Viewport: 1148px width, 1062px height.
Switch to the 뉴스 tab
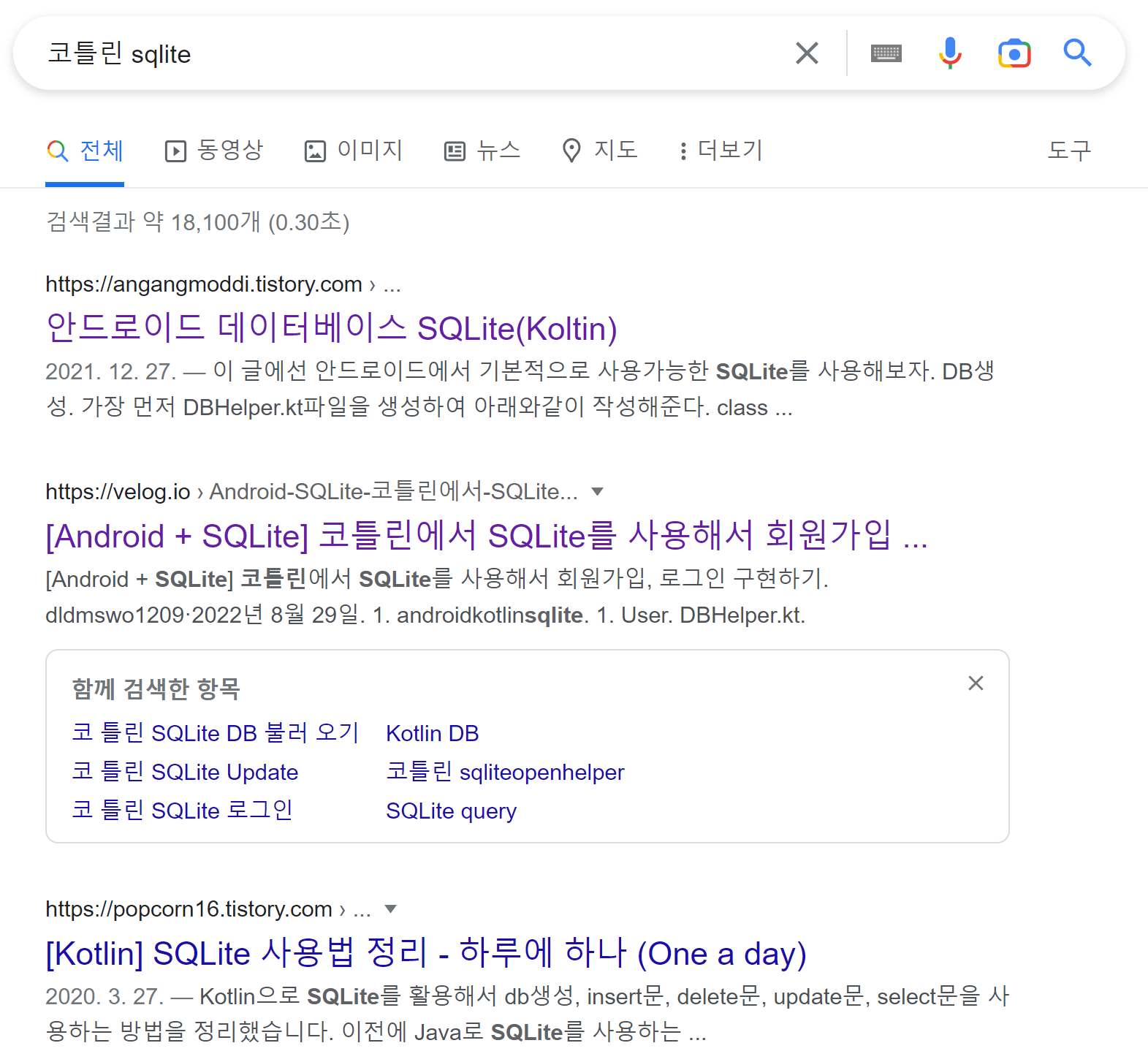tap(482, 151)
